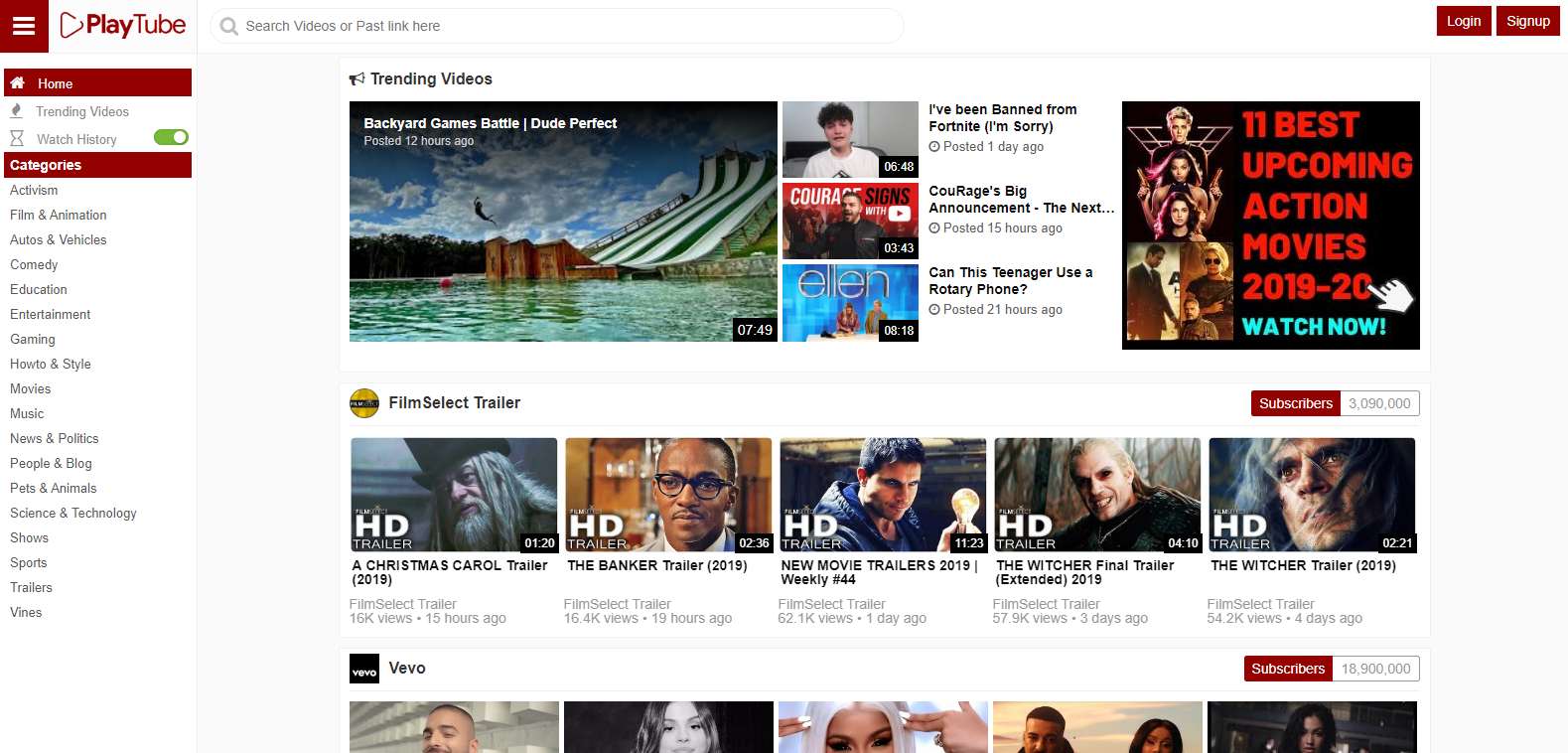Play The Witcher Trailer (2019) thumbnail

click(1313, 495)
